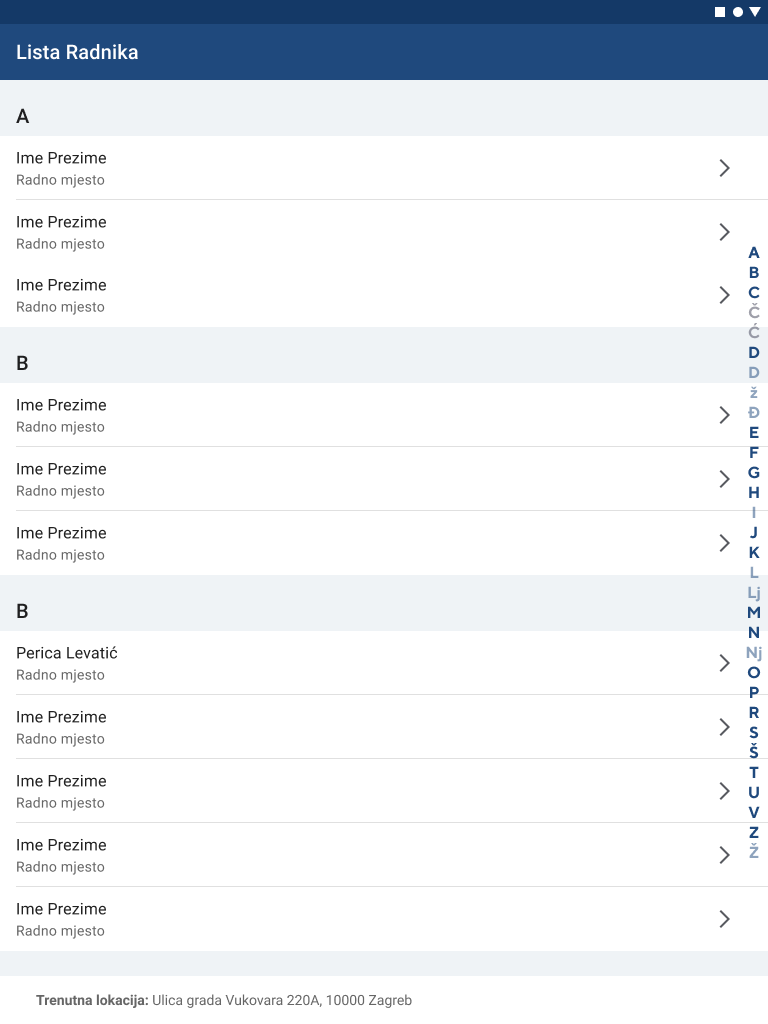The image size is (768, 1024).
Task: Select letter Š in the alphabet index
Action: click(754, 752)
